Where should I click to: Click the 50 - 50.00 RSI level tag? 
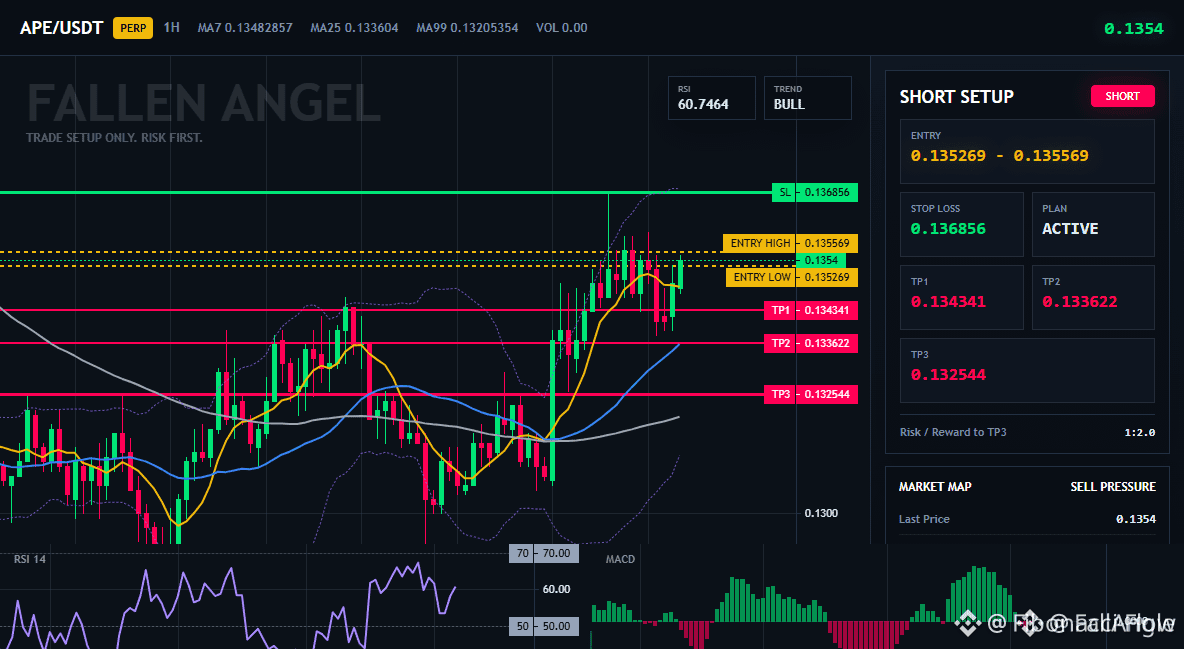(544, 626)
